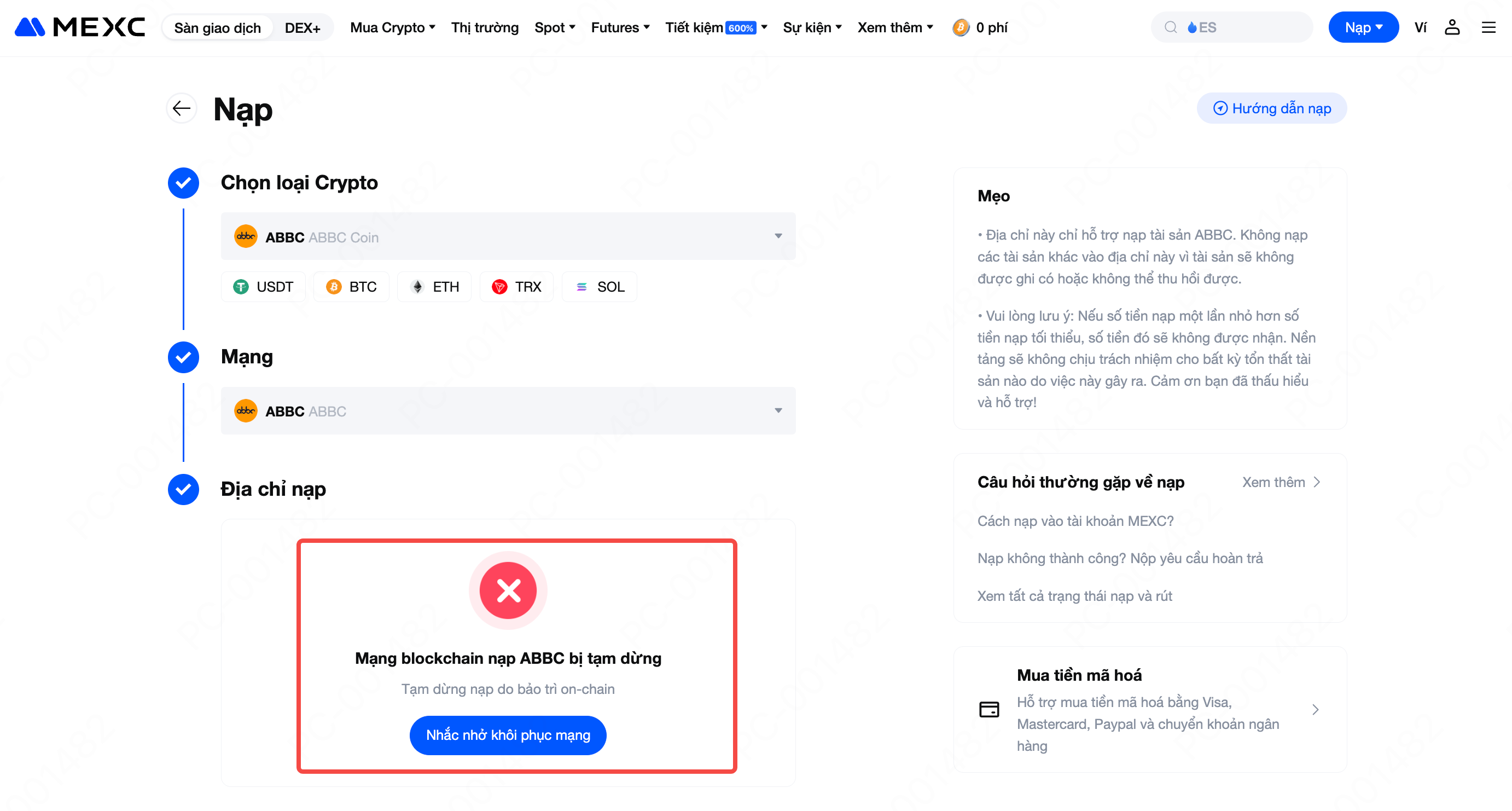Image resolution: width=1512 pixels, height=811 pixels.
Task: Go back with the arrow beside Nạp
Action: point(182,108)
